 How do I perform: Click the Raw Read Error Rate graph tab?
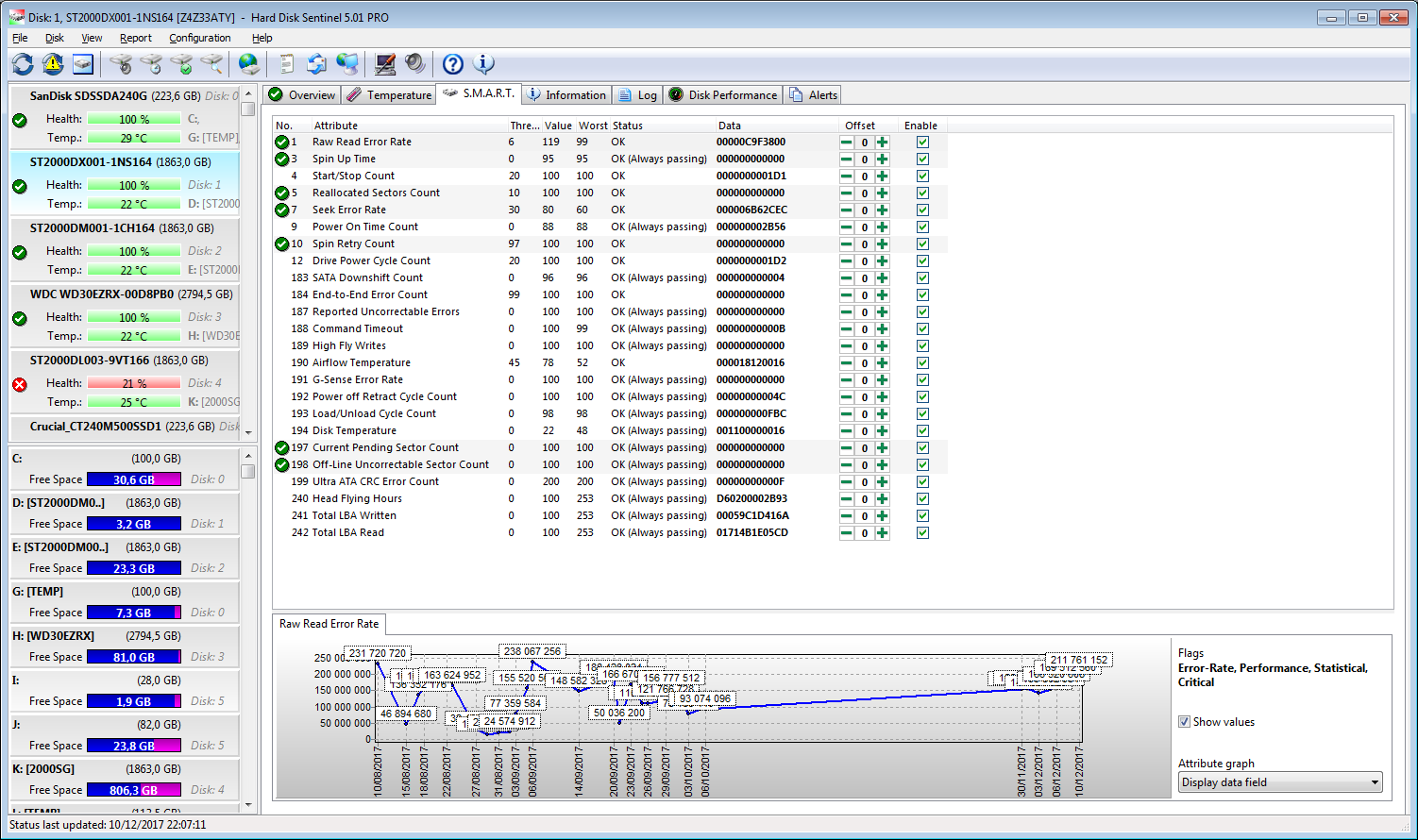[x=329, y=624]
